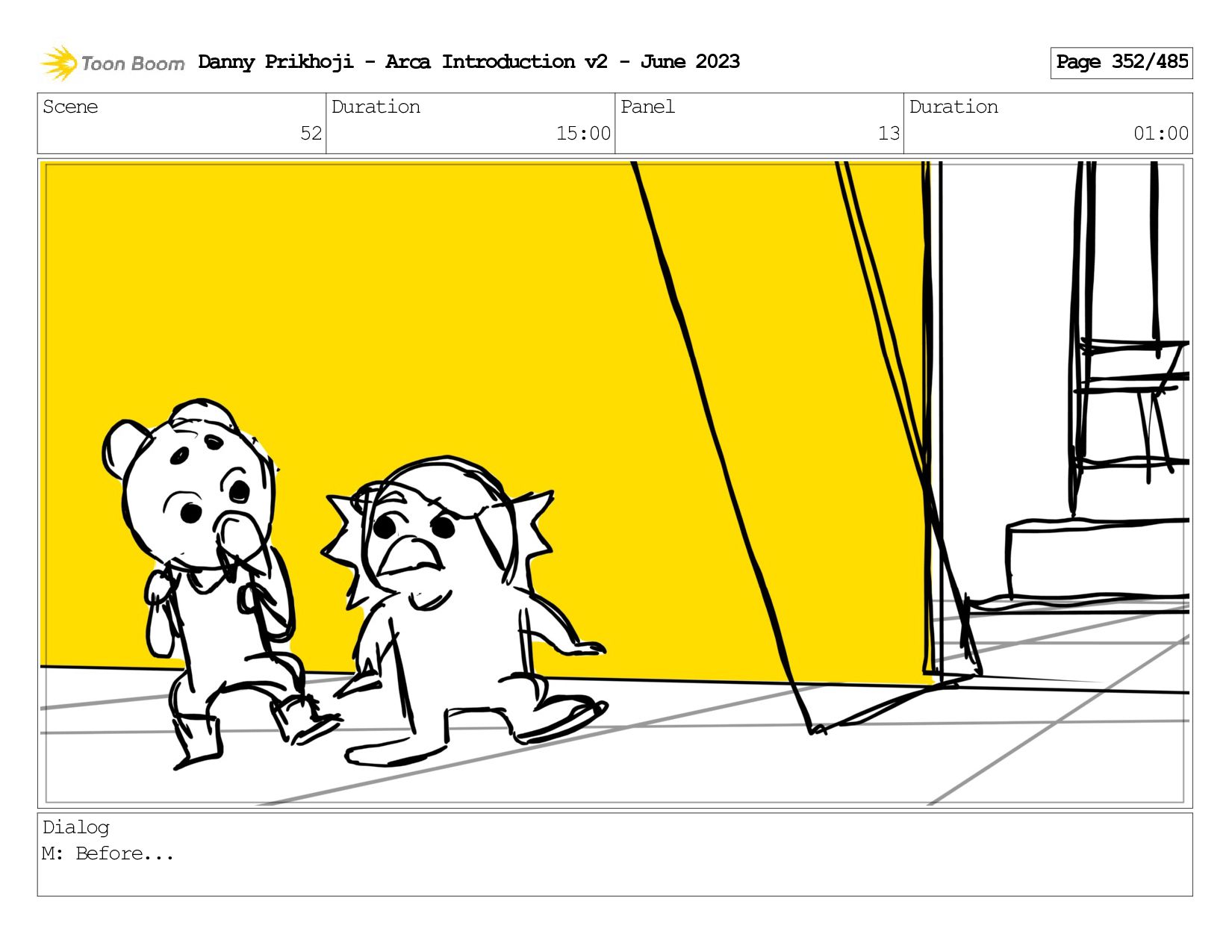Click the title 'Danny Prikhoji - Arca Introduction v2'
The image size is (1232, 952).
[402, 62]
